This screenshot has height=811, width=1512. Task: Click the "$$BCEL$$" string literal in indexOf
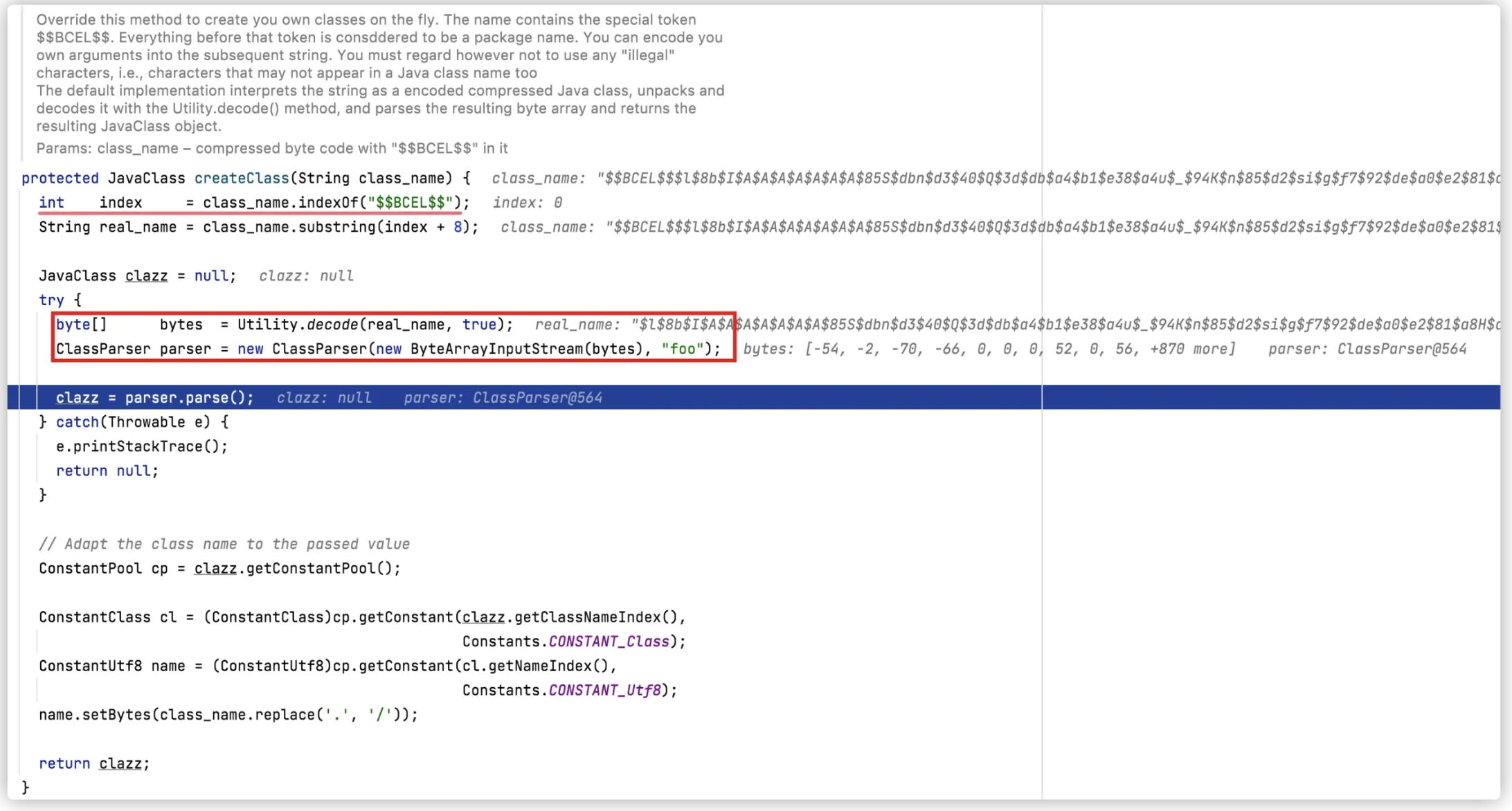(411, 203)
